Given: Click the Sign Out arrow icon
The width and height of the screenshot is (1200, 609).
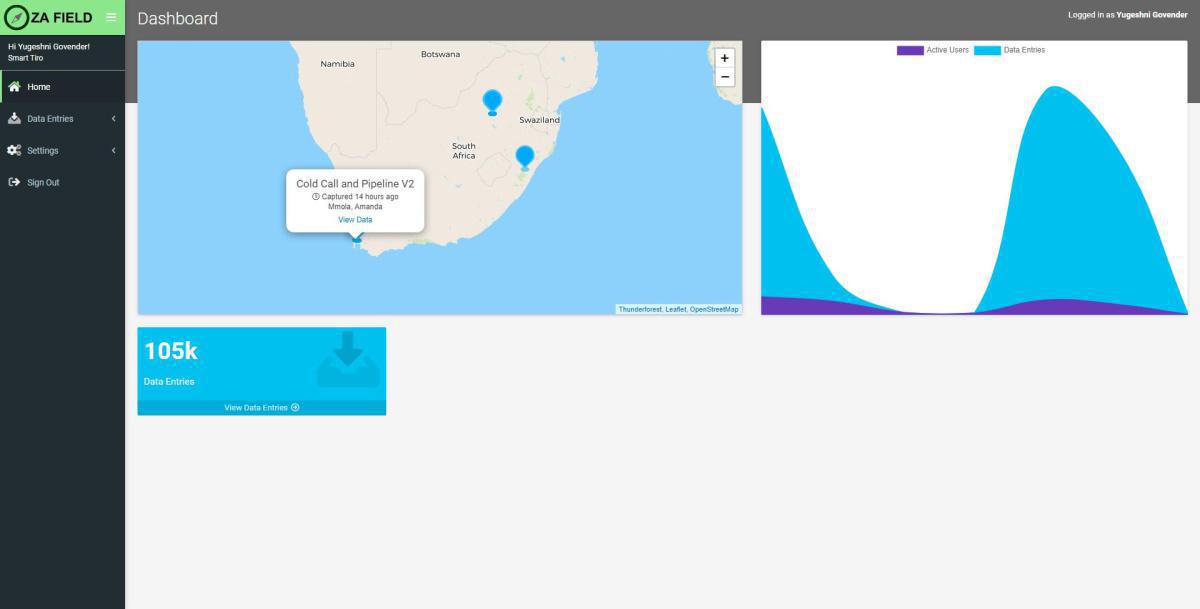Looking at the screenshot, I should pyautogui.click(x=14, y=183).
